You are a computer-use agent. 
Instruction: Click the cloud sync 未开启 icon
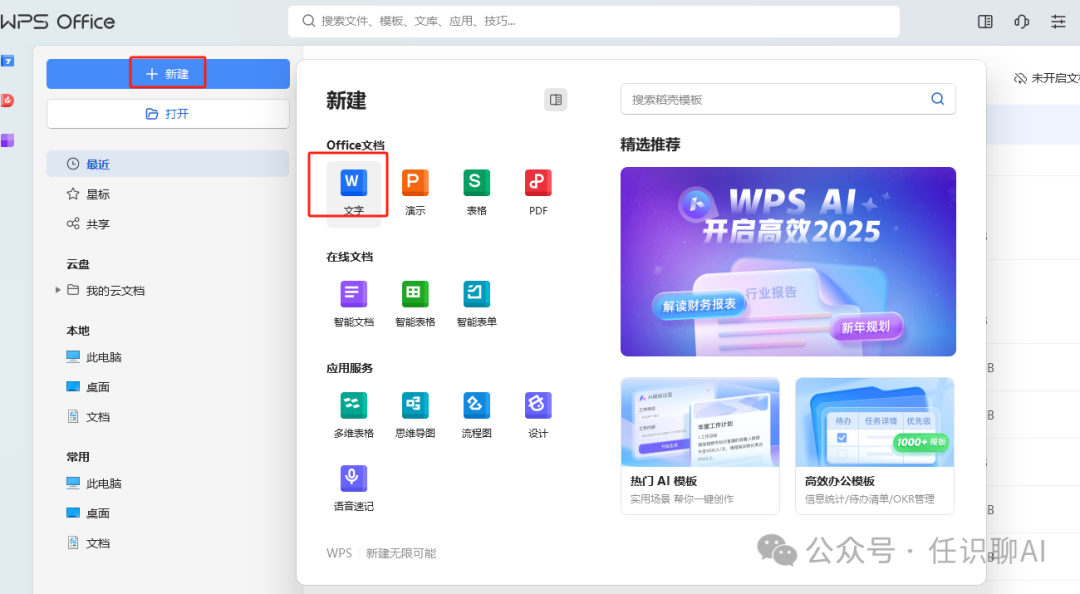point(1020,79)
